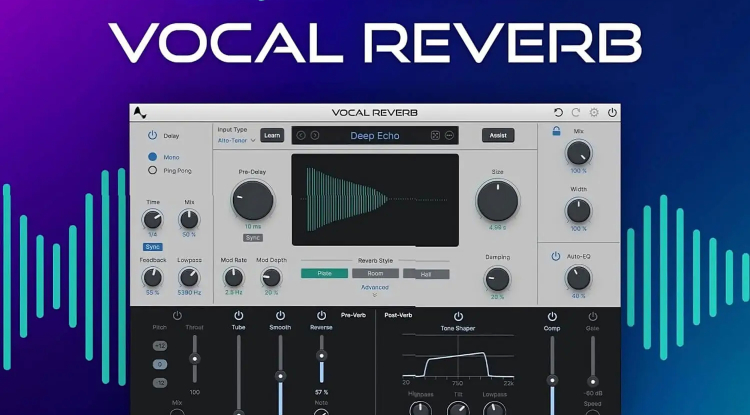
Task: Click the Throat slider handle
Action: (x=194, y=359)
